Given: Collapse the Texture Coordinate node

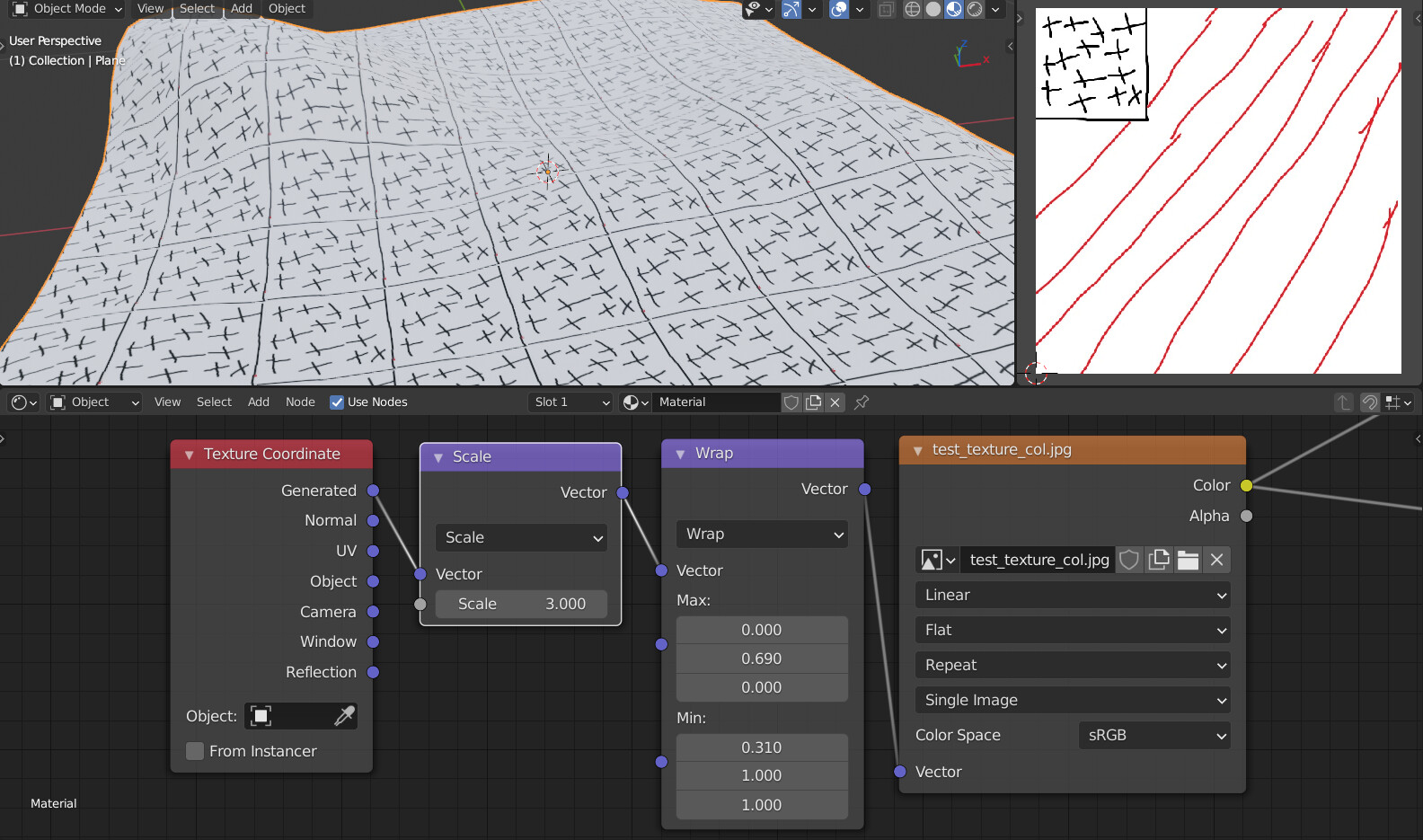Looking at the screenshot, I should pos(190,455).
